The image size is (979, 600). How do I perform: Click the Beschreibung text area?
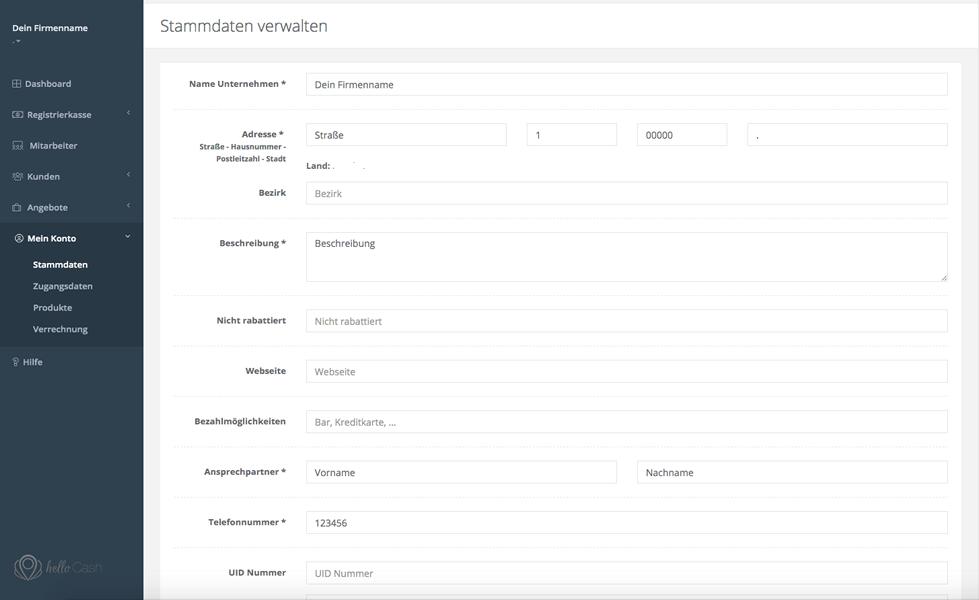[x=626, y=257]
